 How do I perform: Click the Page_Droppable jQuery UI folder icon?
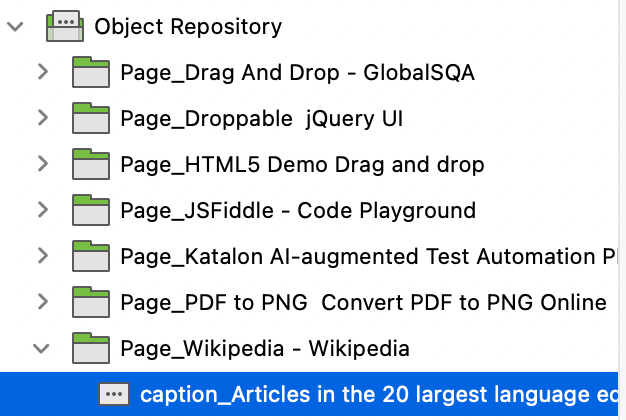91,118
